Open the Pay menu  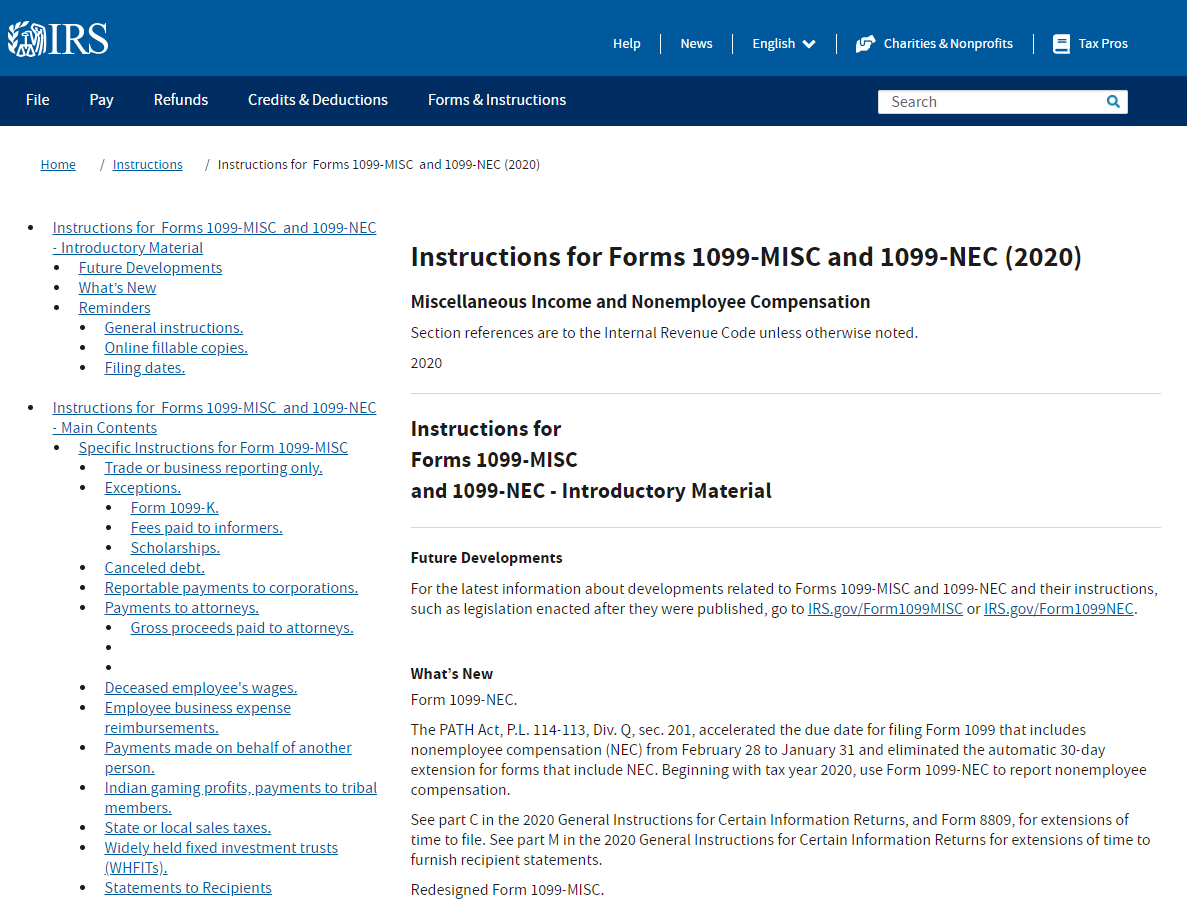click(x=101, y=100)
